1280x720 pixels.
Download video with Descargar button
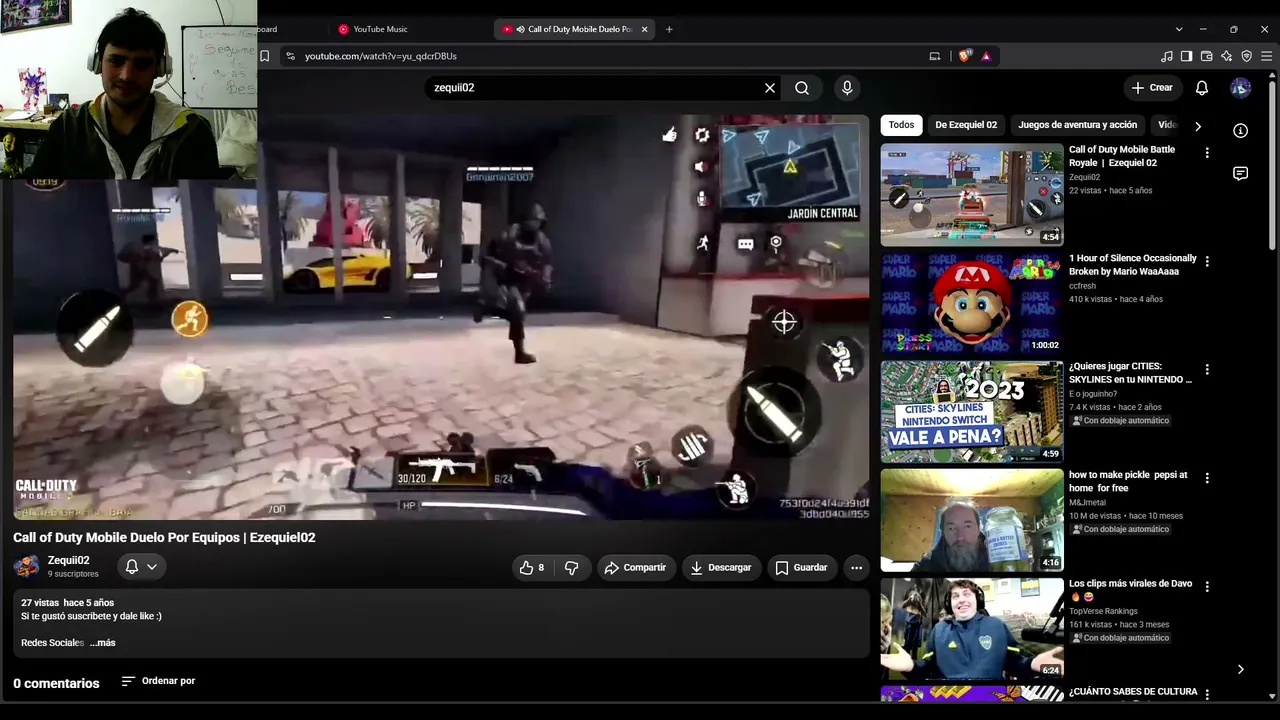(721, 567)
